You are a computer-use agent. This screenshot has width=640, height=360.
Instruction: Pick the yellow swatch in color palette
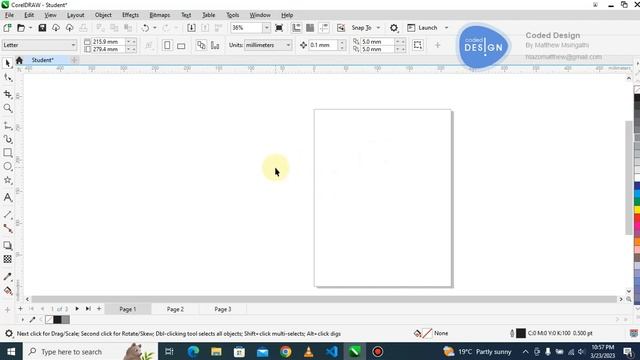pos(637,209)
